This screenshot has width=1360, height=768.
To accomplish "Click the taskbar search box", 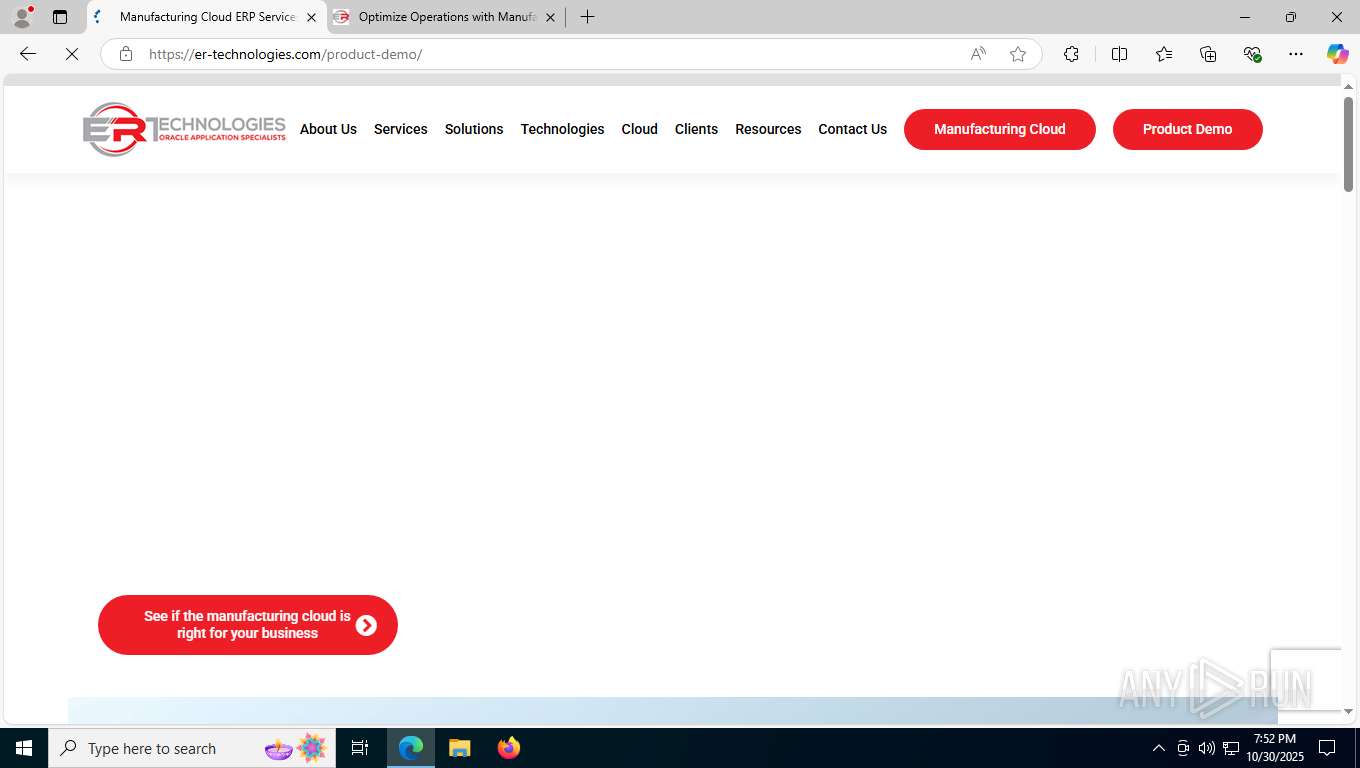I will pos(192,748).
